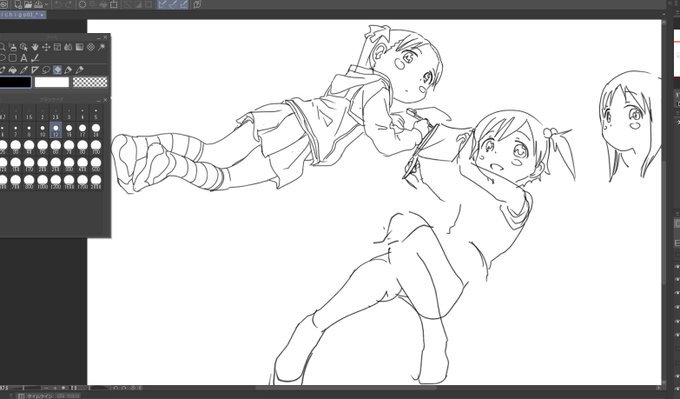Select the rectangle selection tool

(13, 58)
